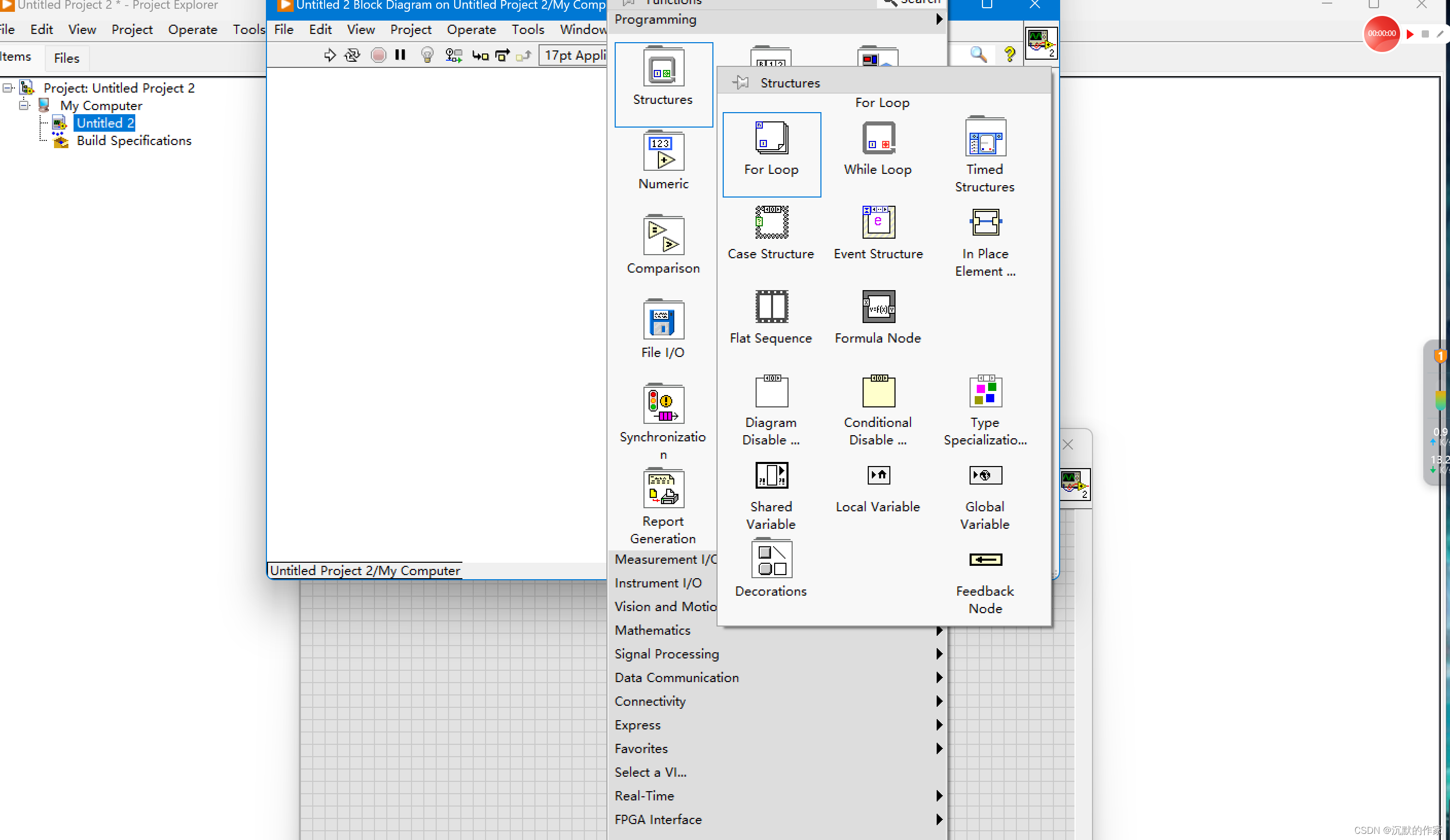Toggle highlight execution light bulb
Screen dimensions: 1450x840
click(x=427, y=55)
